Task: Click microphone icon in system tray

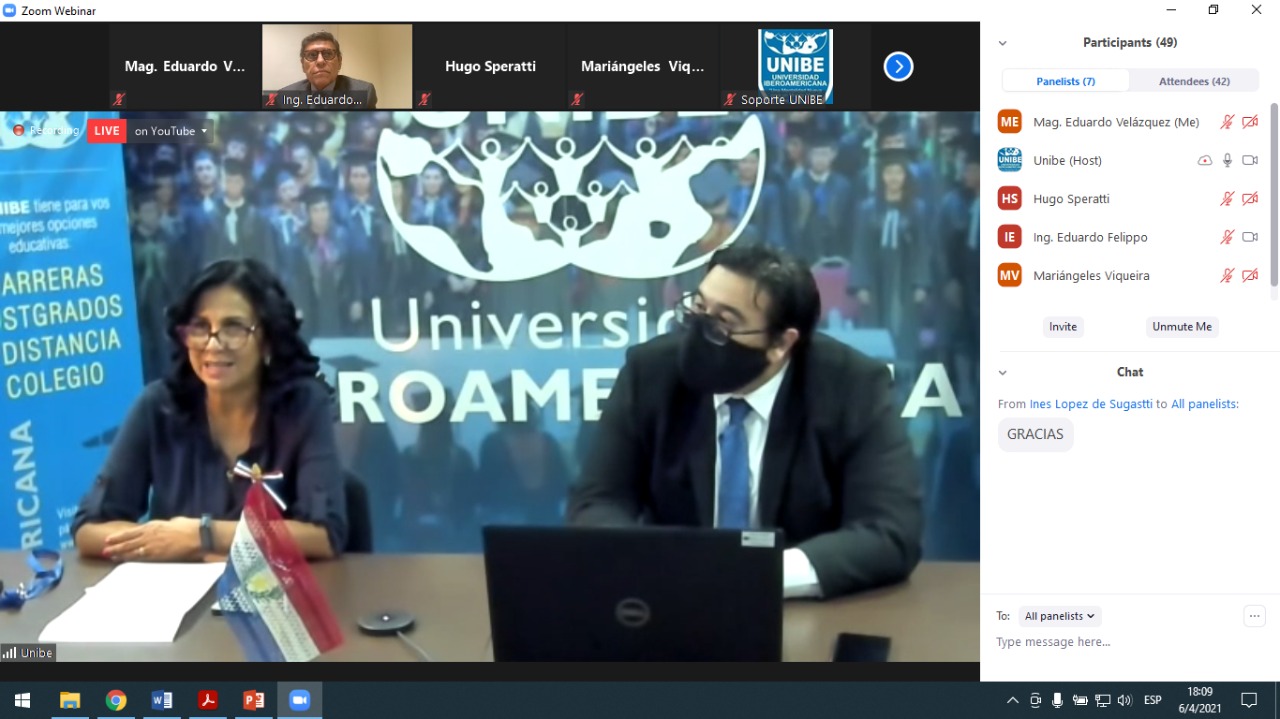Action: [x=1057, y=700]
